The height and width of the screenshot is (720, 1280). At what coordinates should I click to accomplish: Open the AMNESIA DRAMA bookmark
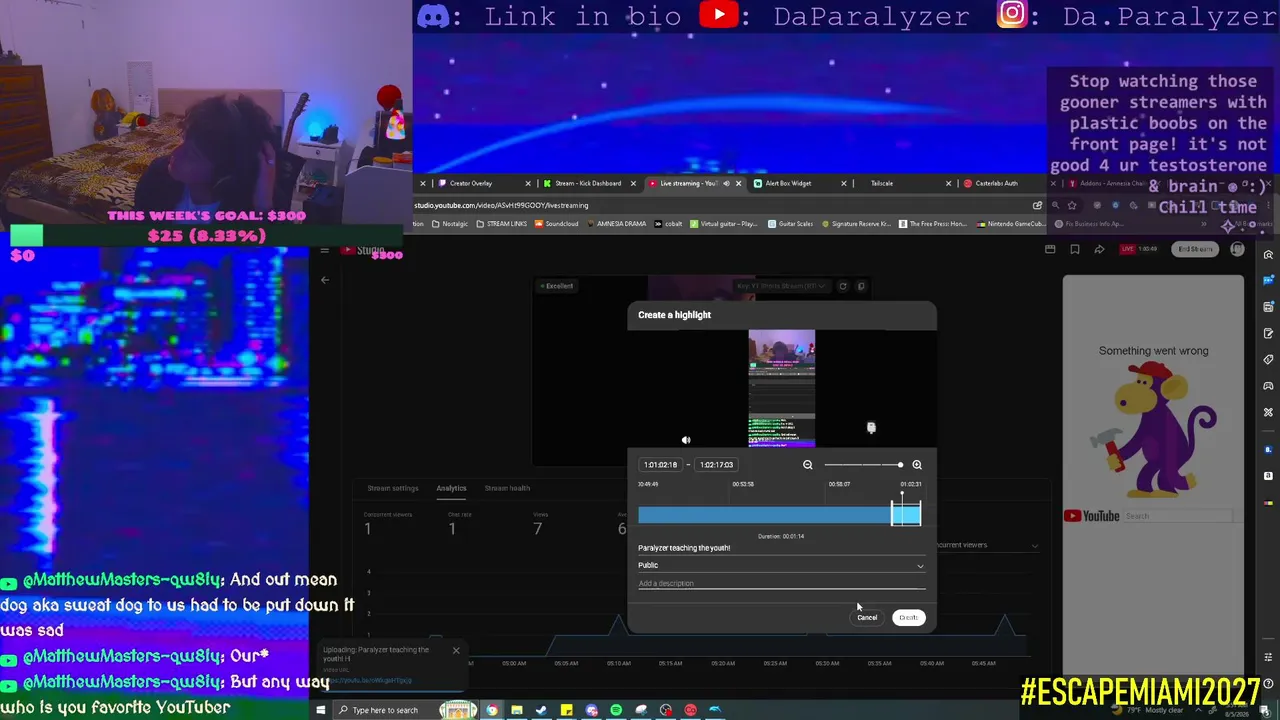(x=616, y=224)
